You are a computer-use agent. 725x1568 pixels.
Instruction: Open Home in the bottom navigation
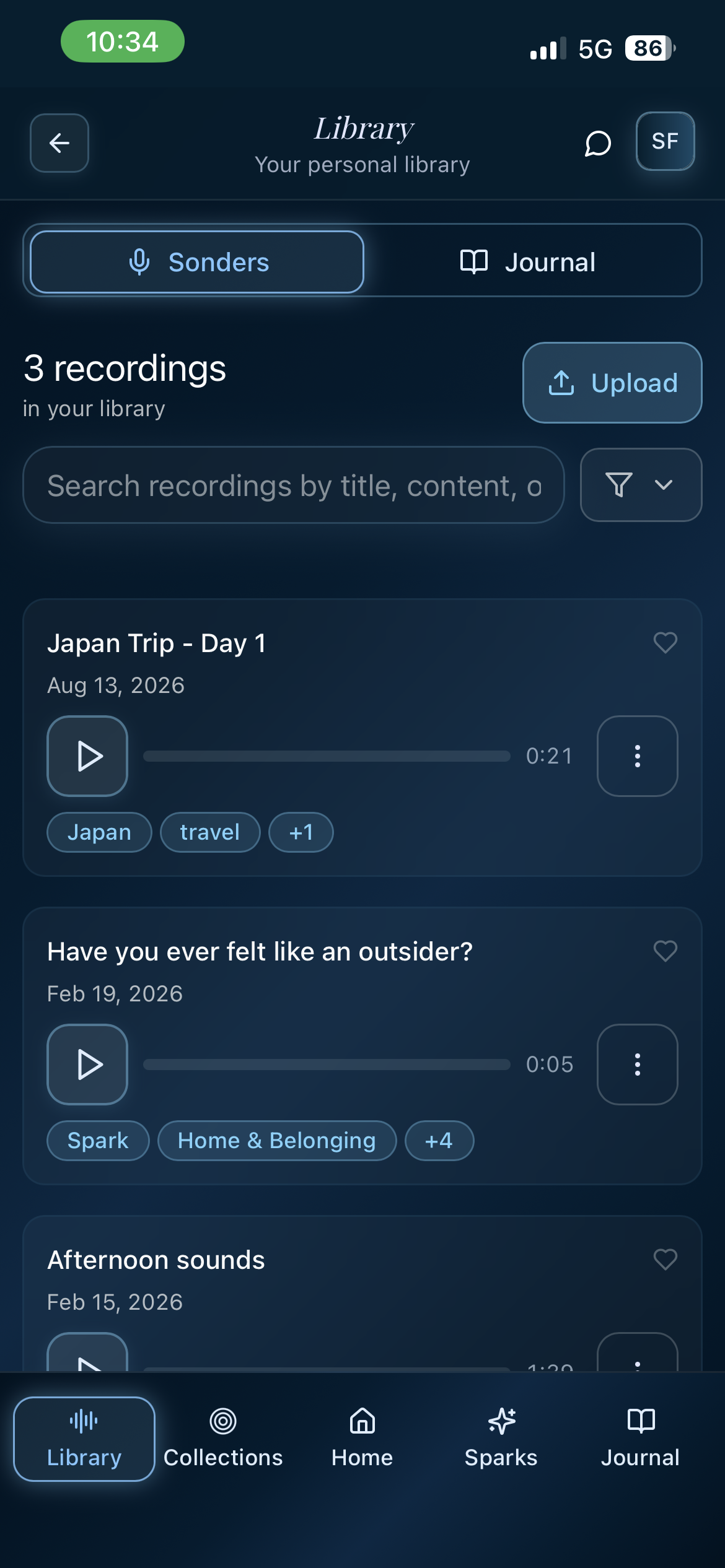tap(362, 1439)
